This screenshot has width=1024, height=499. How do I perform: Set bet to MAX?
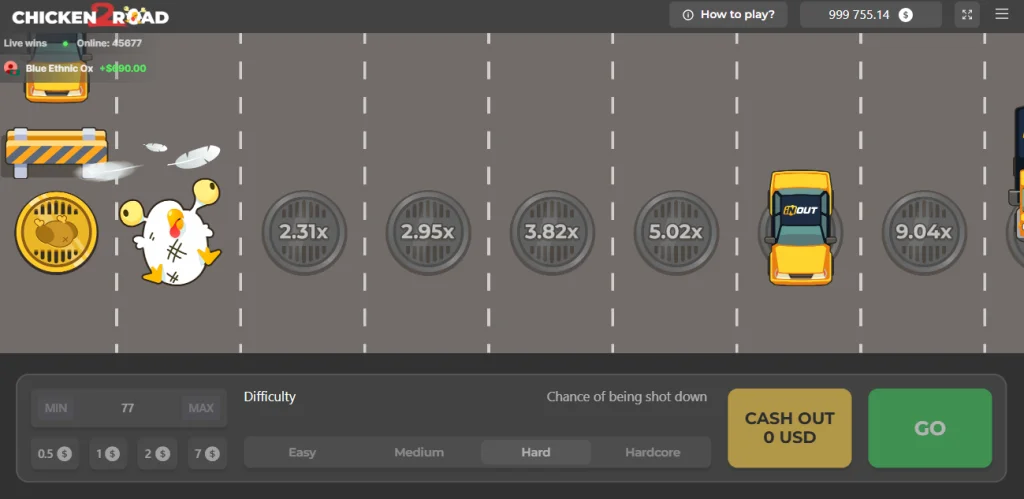pyautogui.click(x=201, y=408)
